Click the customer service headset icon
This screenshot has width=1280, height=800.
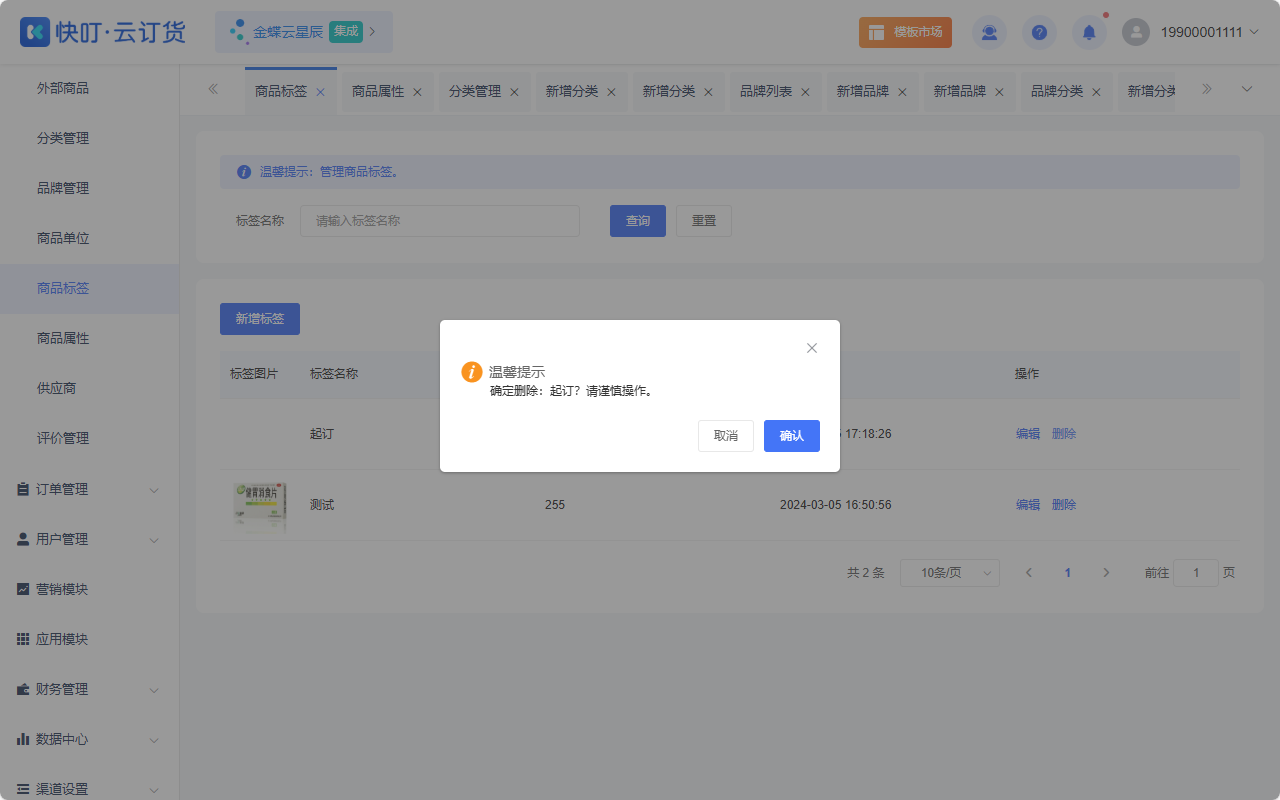989,32
